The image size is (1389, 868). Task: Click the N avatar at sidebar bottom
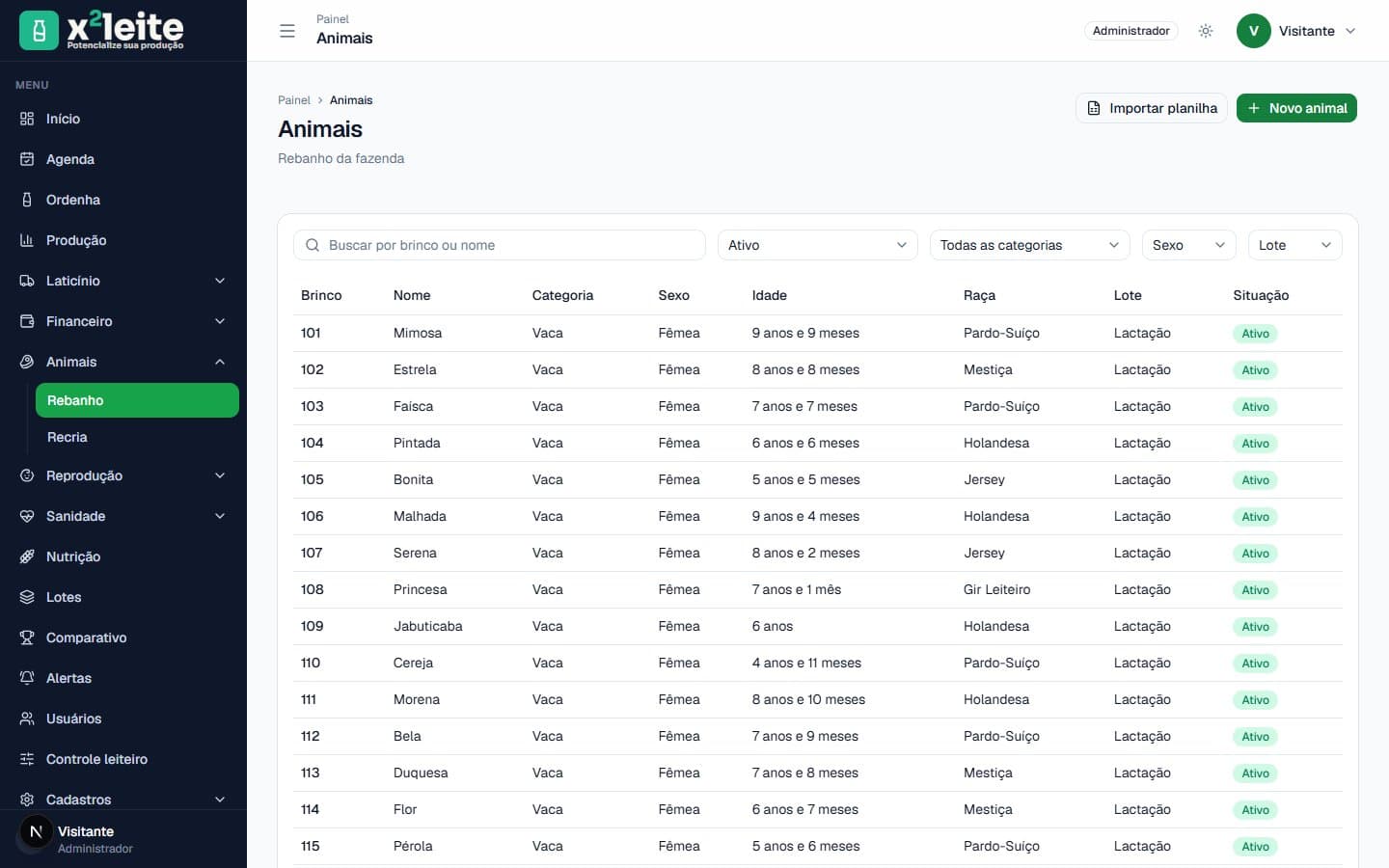(x=37, y=831)
